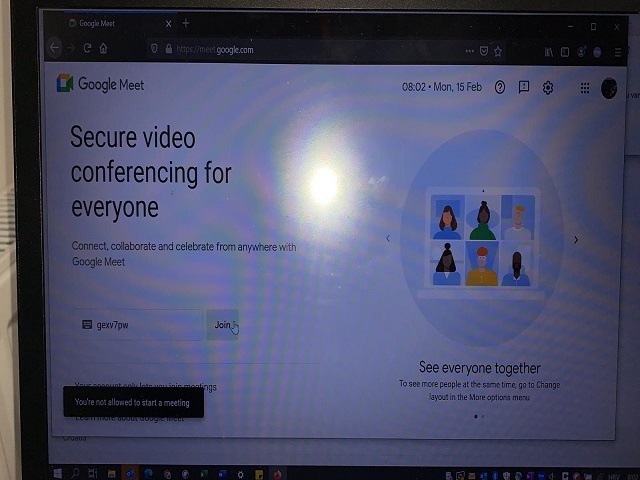The width and height of the screenshot is (640, 480).
Task: Open the Google apps grid
Action: (584, 88)
